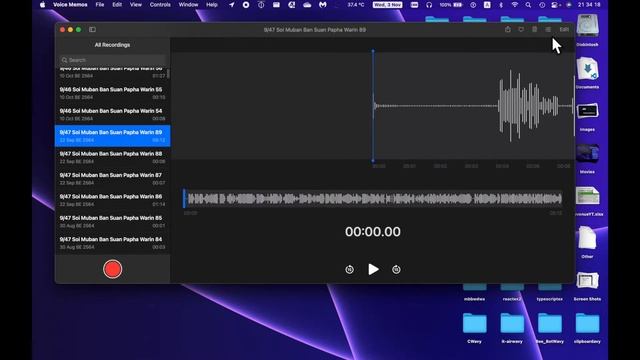
Task: Click the Edit button in the toolbar
Action: (x=564, y=29)
